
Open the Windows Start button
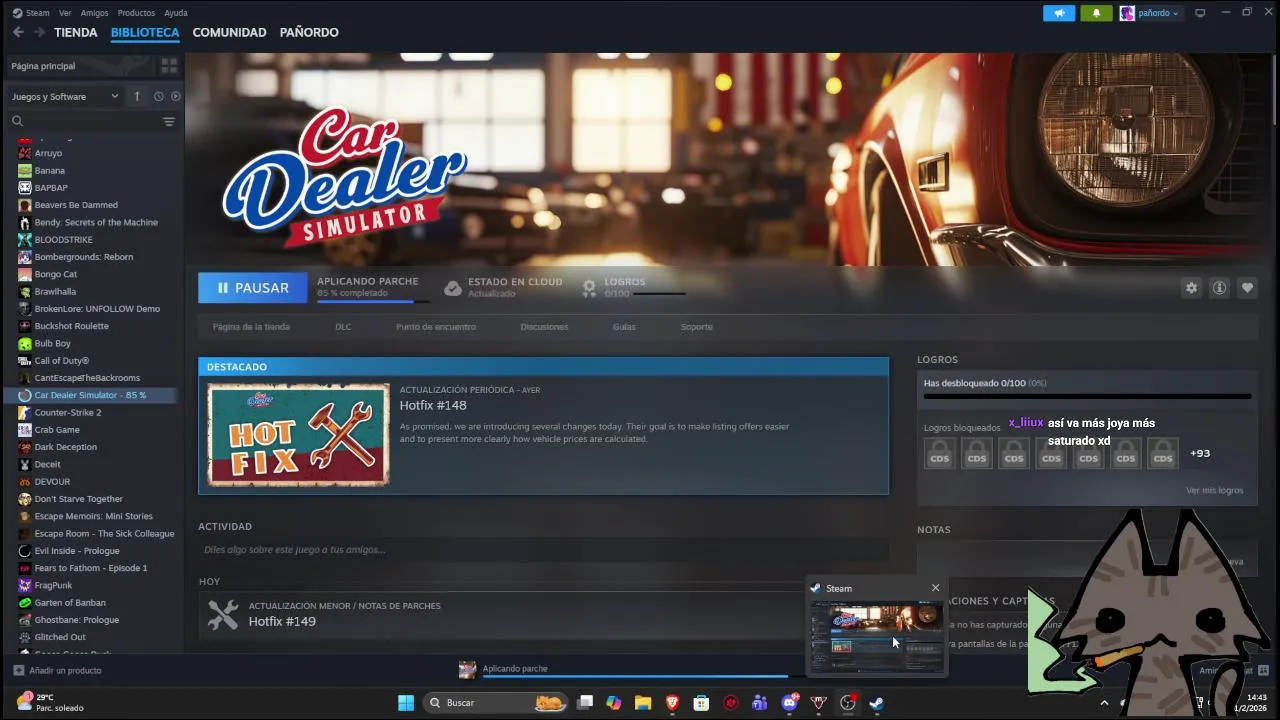coord(406,703)
